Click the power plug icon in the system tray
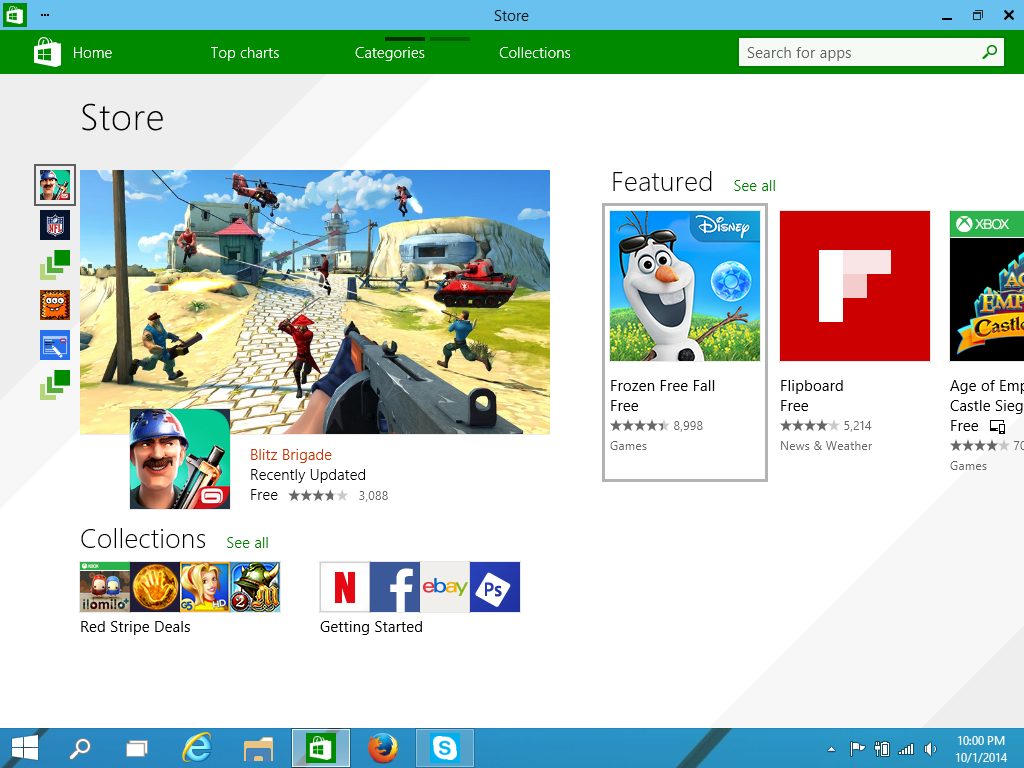The image size is (1024, 768). pos(882,748)
